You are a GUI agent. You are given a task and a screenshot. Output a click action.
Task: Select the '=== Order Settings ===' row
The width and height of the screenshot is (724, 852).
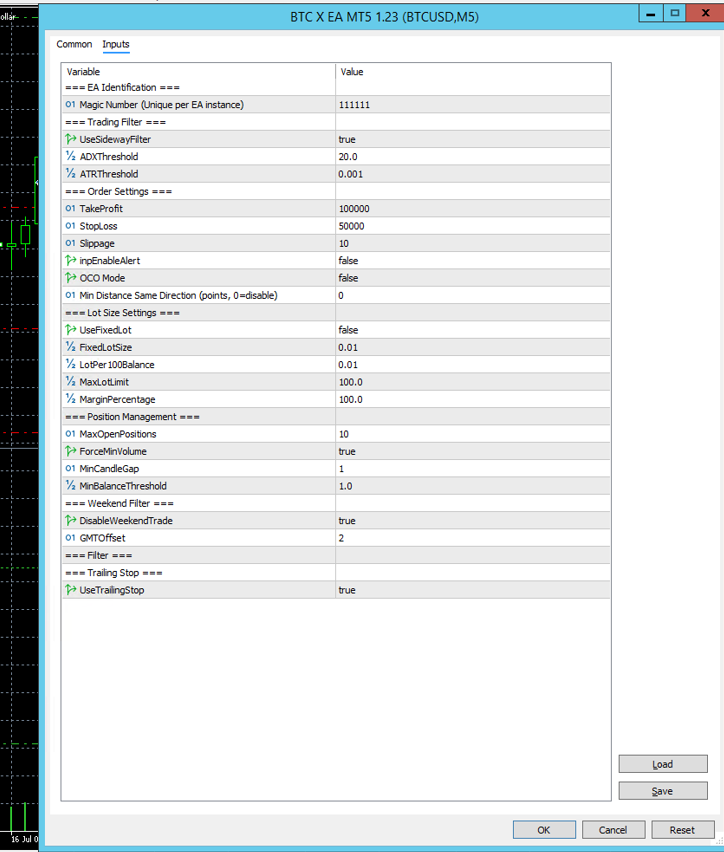[336, 191]
